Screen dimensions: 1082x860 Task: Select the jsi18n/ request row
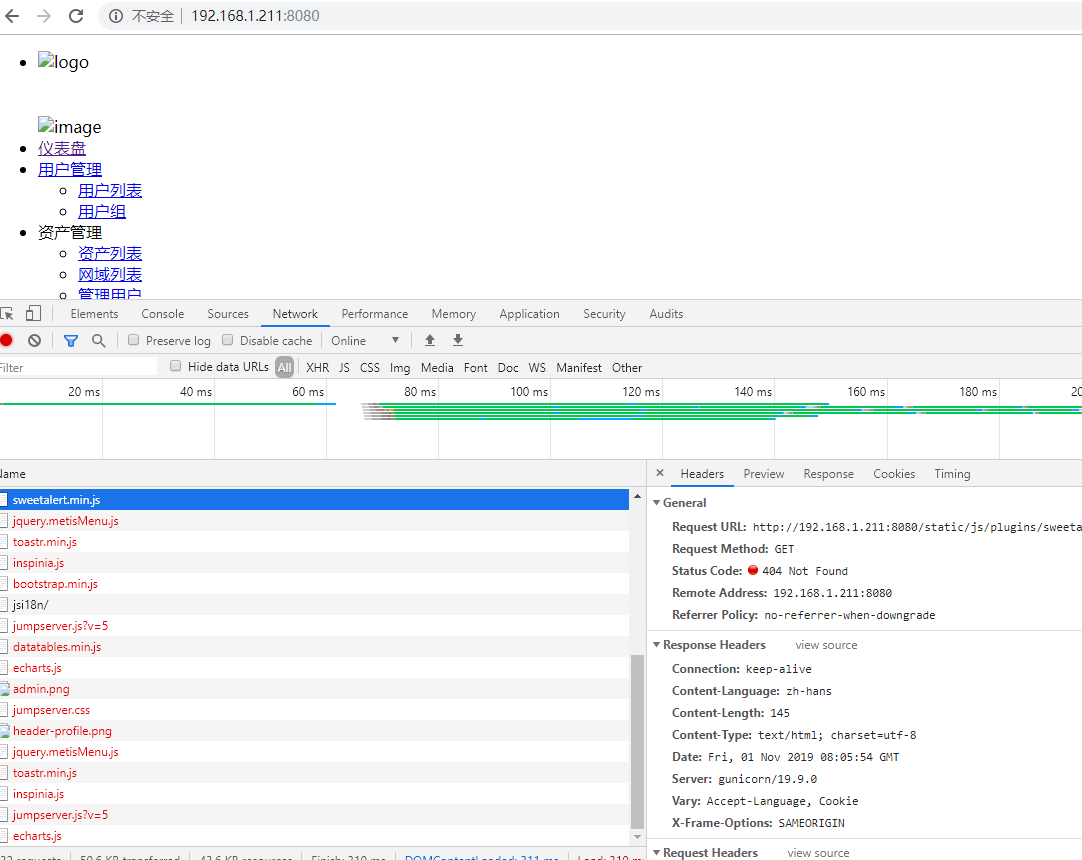tap(314, 605)
